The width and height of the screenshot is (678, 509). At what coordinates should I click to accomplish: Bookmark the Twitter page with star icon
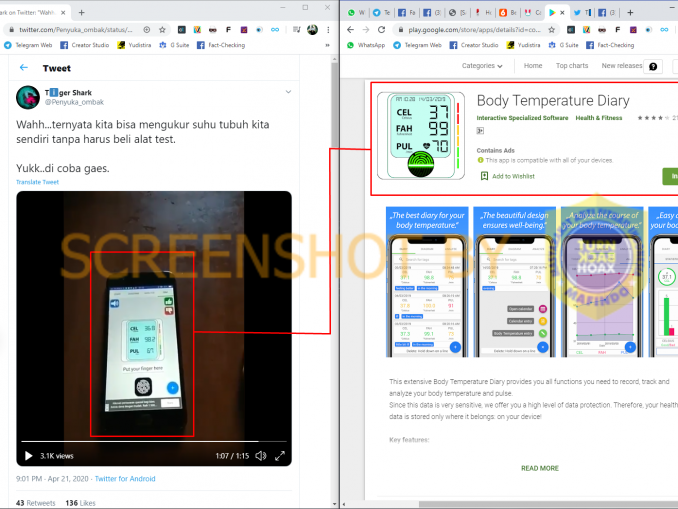point(162,30)
